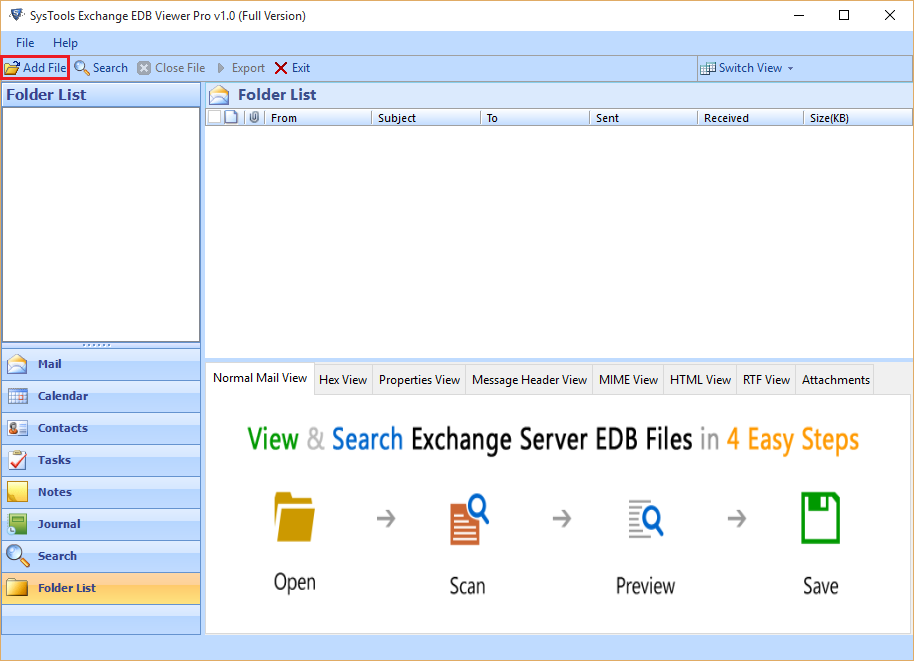Select the Notes navigation item
The height and width of the screenshot is (661, 914).
[101, 493]
